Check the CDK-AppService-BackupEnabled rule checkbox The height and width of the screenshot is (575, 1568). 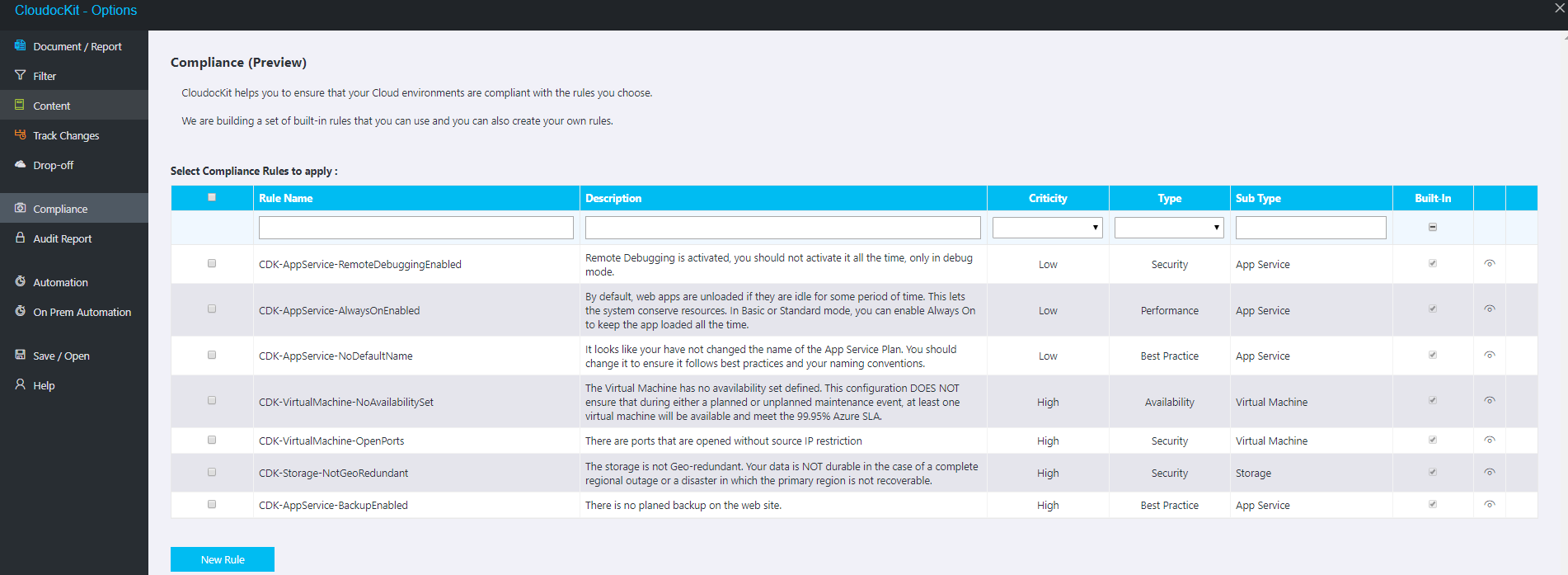tap(212, 504)
